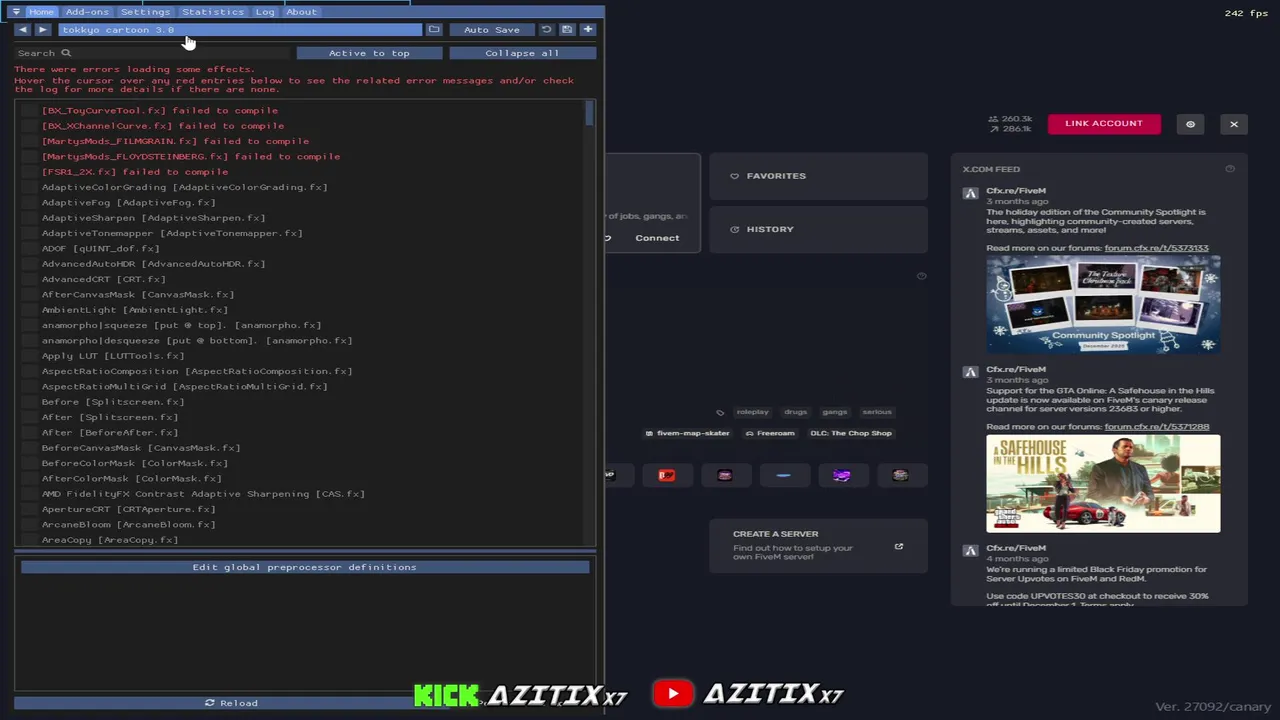Select MartysMods_FLOYDSTEINBERG.fx failed entry
The width and height of the screenshot is (1280, 720).
coord(191,156)
